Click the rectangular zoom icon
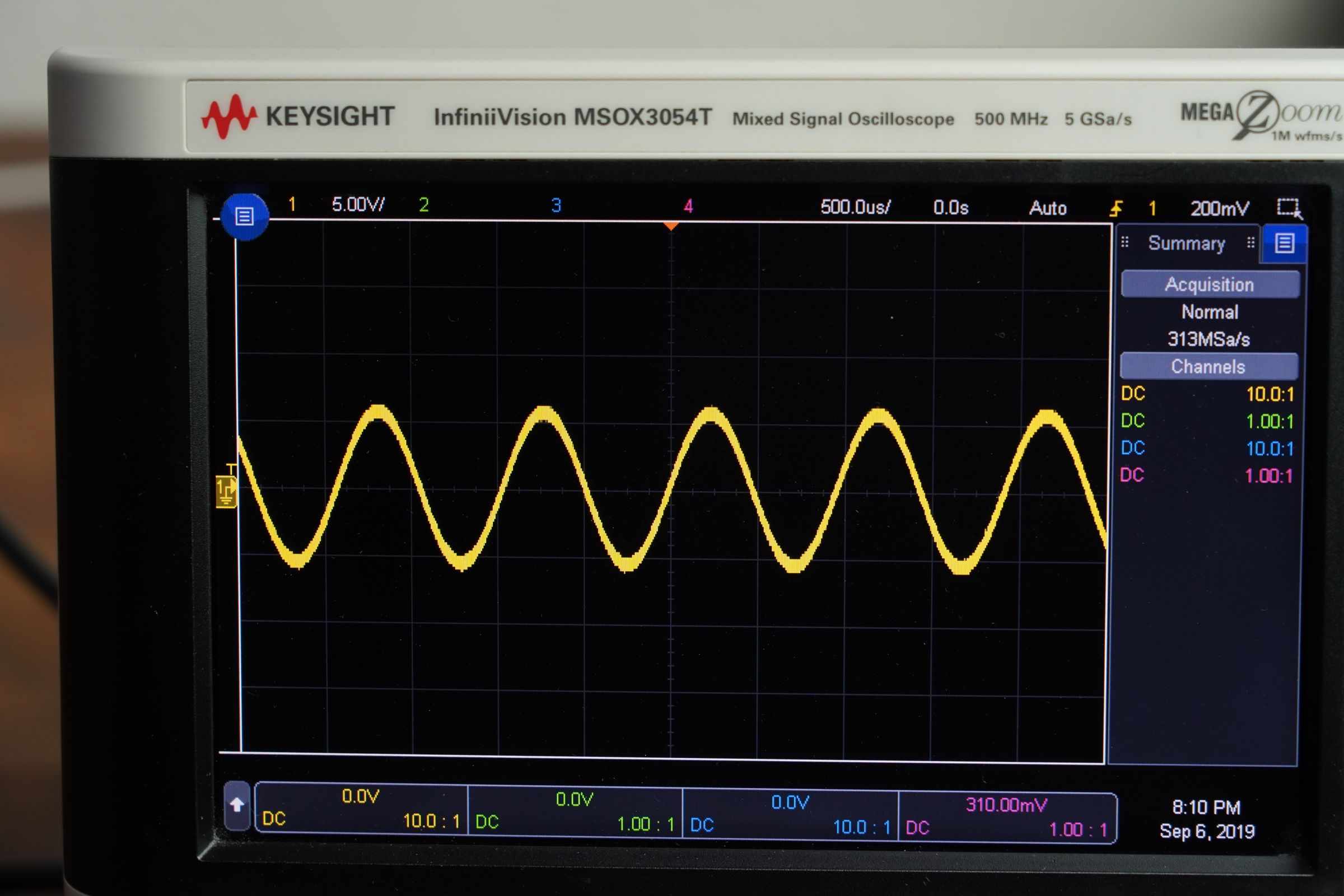The height and width of the screenshot is (896, 1344). 1290,208
